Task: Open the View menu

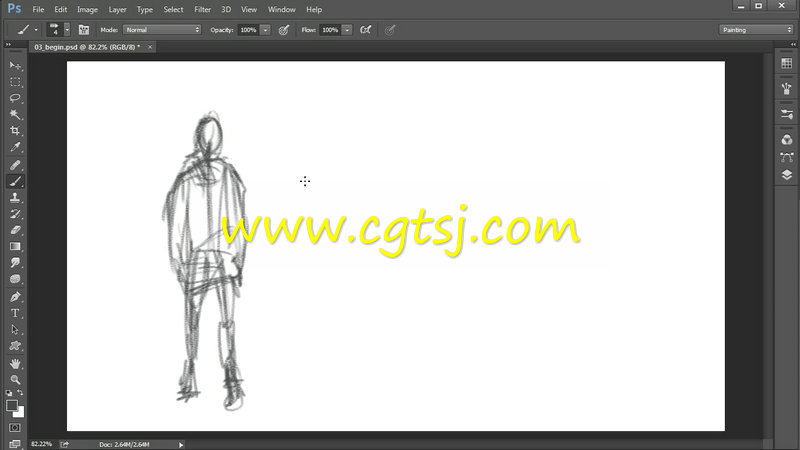Action: coord(249,9)
